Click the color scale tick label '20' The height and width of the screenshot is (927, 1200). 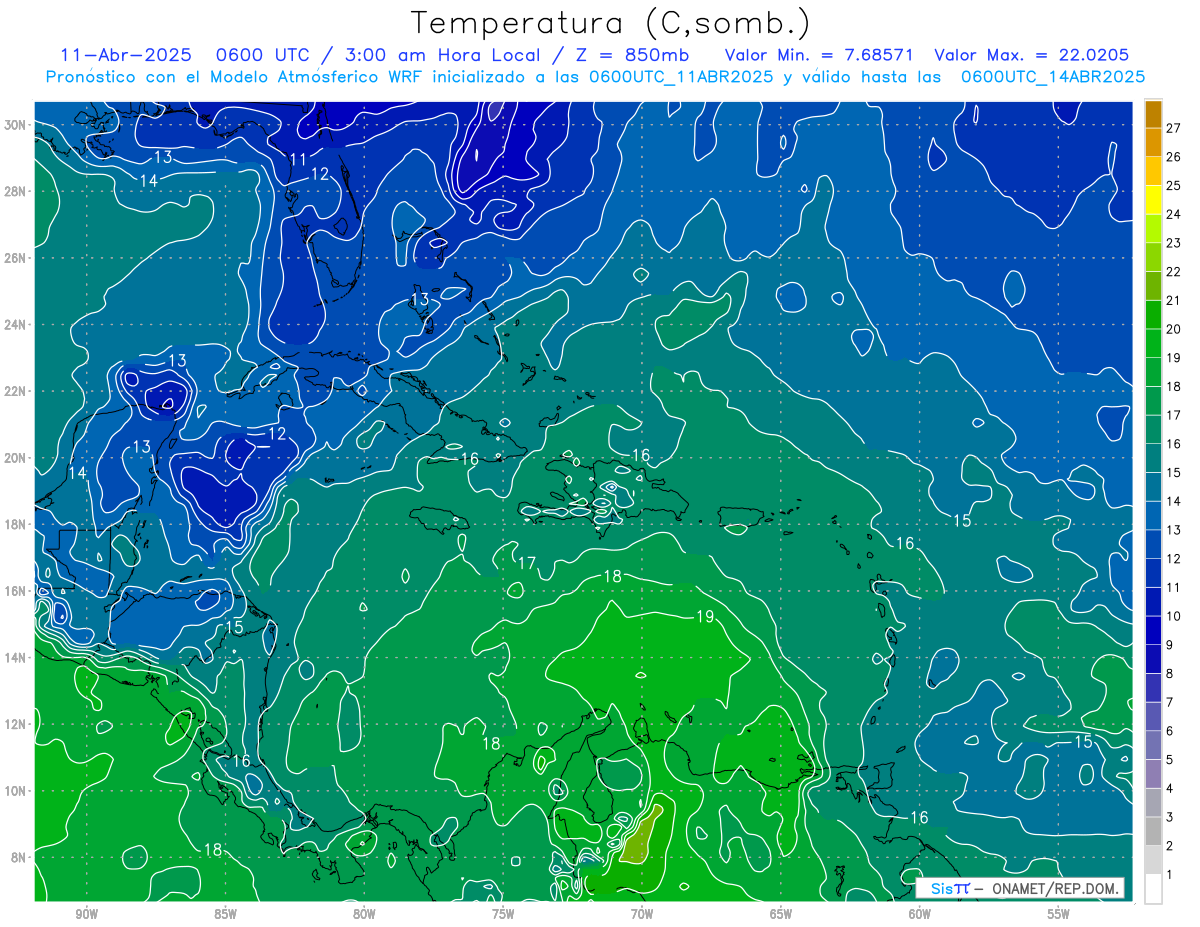coord(1174,329)
